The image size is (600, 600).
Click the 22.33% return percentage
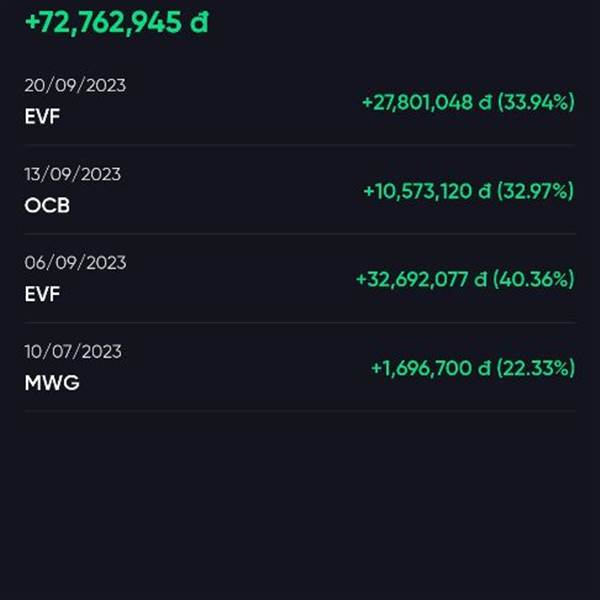536,368
